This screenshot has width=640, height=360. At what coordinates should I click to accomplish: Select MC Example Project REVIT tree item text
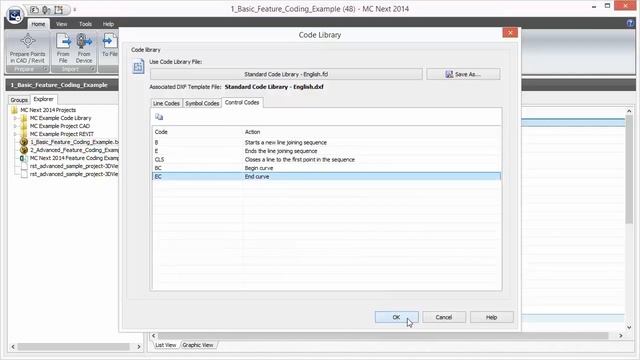point(62,134)
